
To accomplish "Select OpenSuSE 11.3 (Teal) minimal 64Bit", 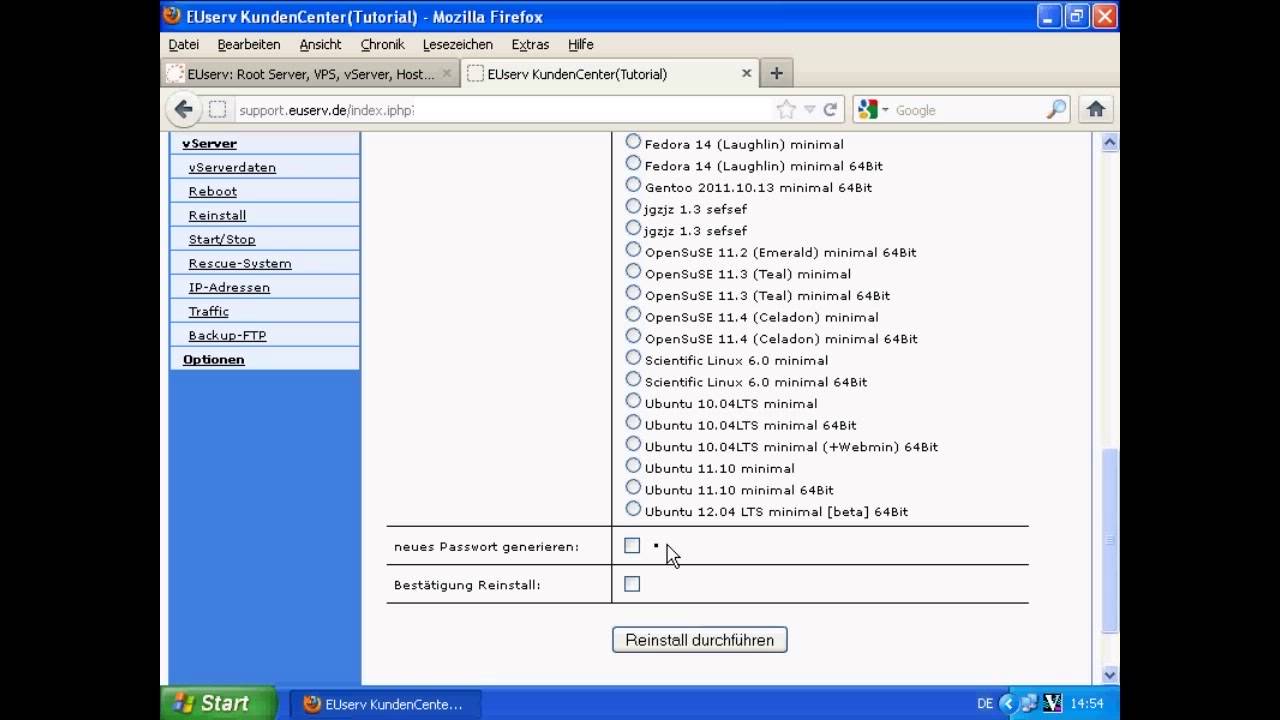I will (x=633, y=293).
